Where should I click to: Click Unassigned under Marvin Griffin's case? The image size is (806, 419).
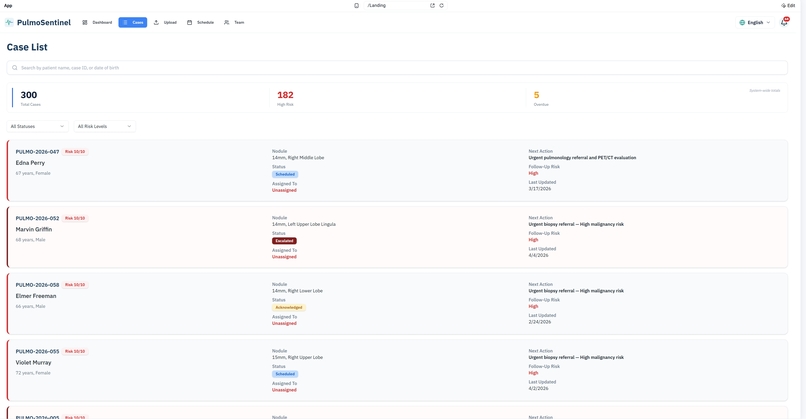click(x=284, y=257)
